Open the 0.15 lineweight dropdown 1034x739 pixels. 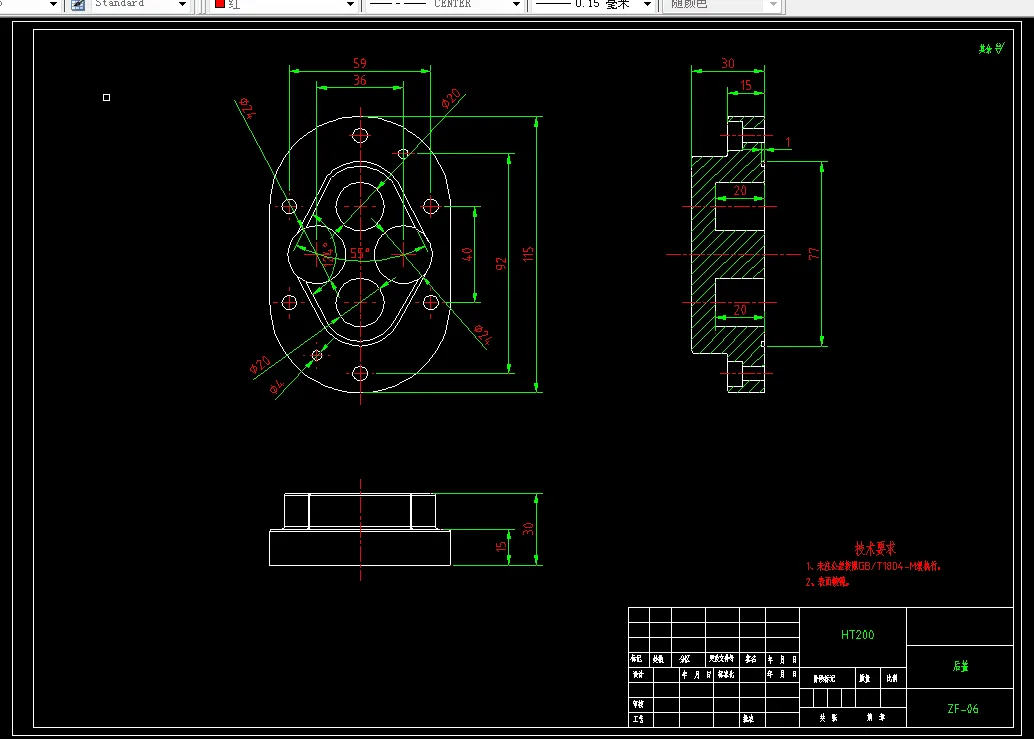pos(648,5)
